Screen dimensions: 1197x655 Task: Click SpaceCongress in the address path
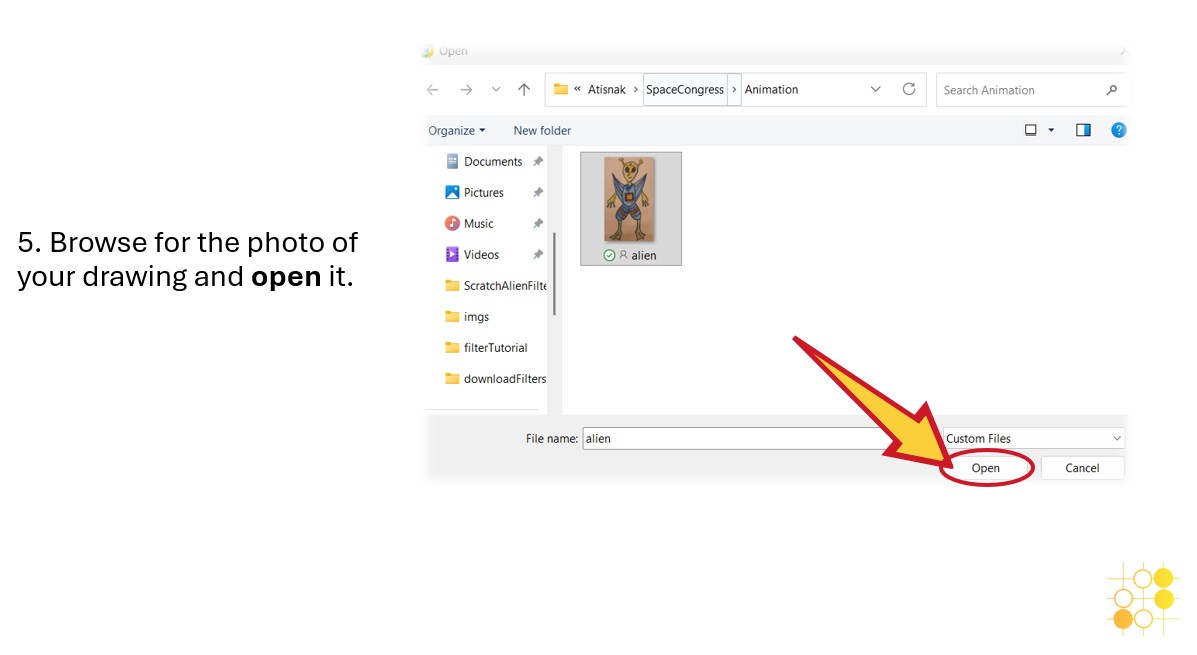[685, 90]
